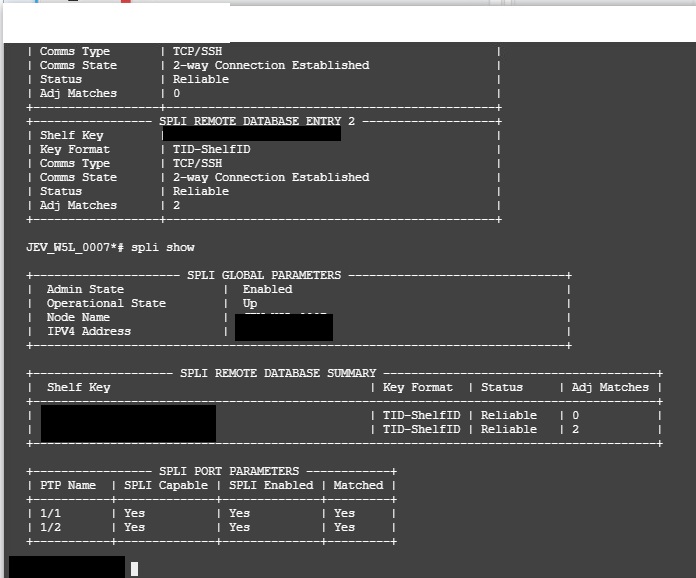Click SPLI Capable 'Yes' for port 1/1
Image resolution: width=696 pixels, height=578 pixels.
click(134, 513)
